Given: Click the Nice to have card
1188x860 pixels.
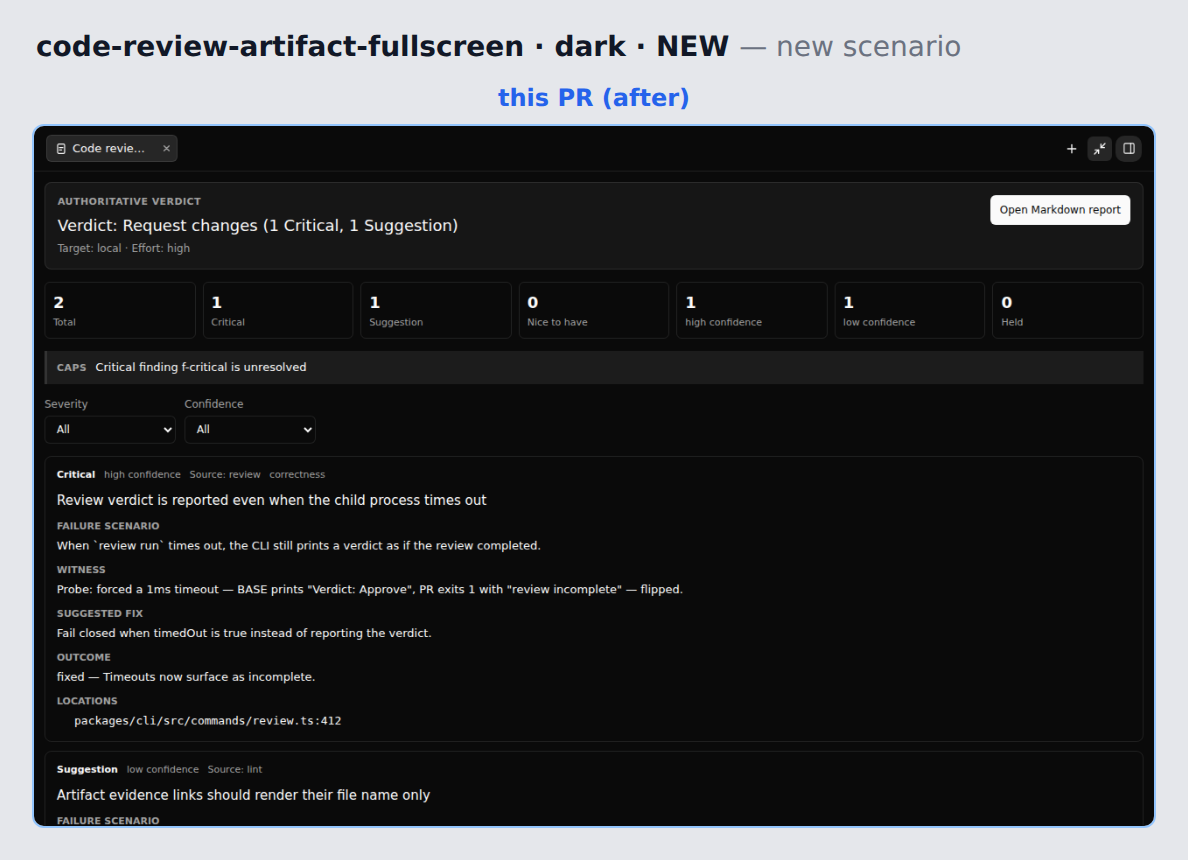Looking at the screenshot, I should pos(594,311).
